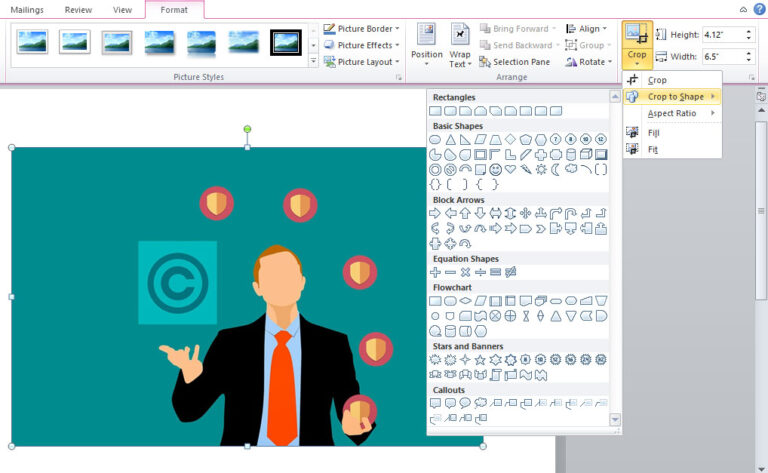Pick the Cube basic shape
Image resolution: width=768 pixels, height=473 pixels.
click(586, 155)
